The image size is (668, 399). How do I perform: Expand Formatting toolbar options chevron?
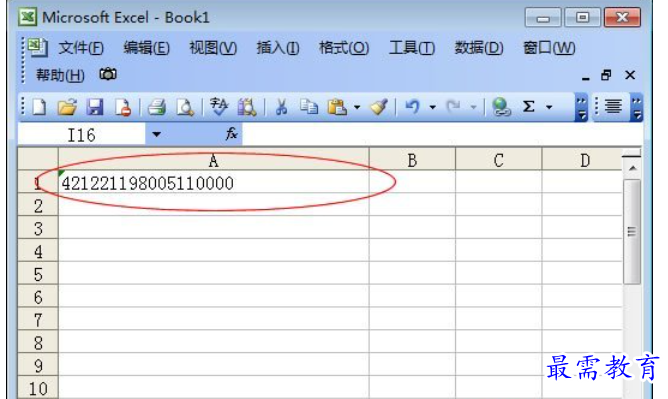(636, 107)
